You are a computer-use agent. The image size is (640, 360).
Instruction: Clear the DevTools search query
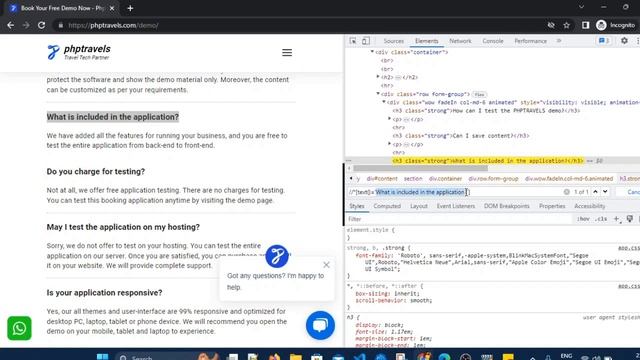pos(567,192)
